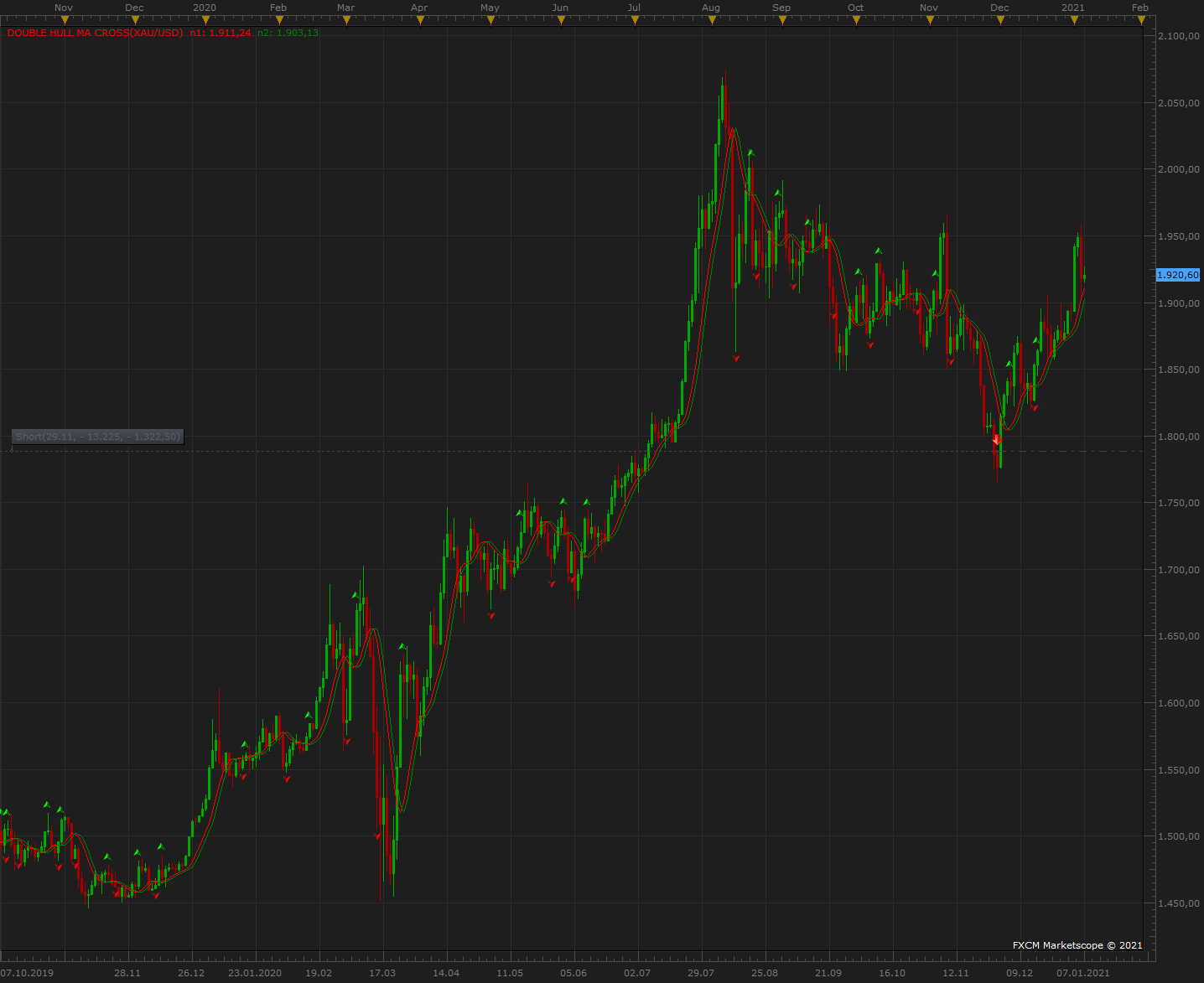This screenshot has height=983, width=1204.
Task: Click the 23.01.2020 date axis label
Action: tap(255, 973)
